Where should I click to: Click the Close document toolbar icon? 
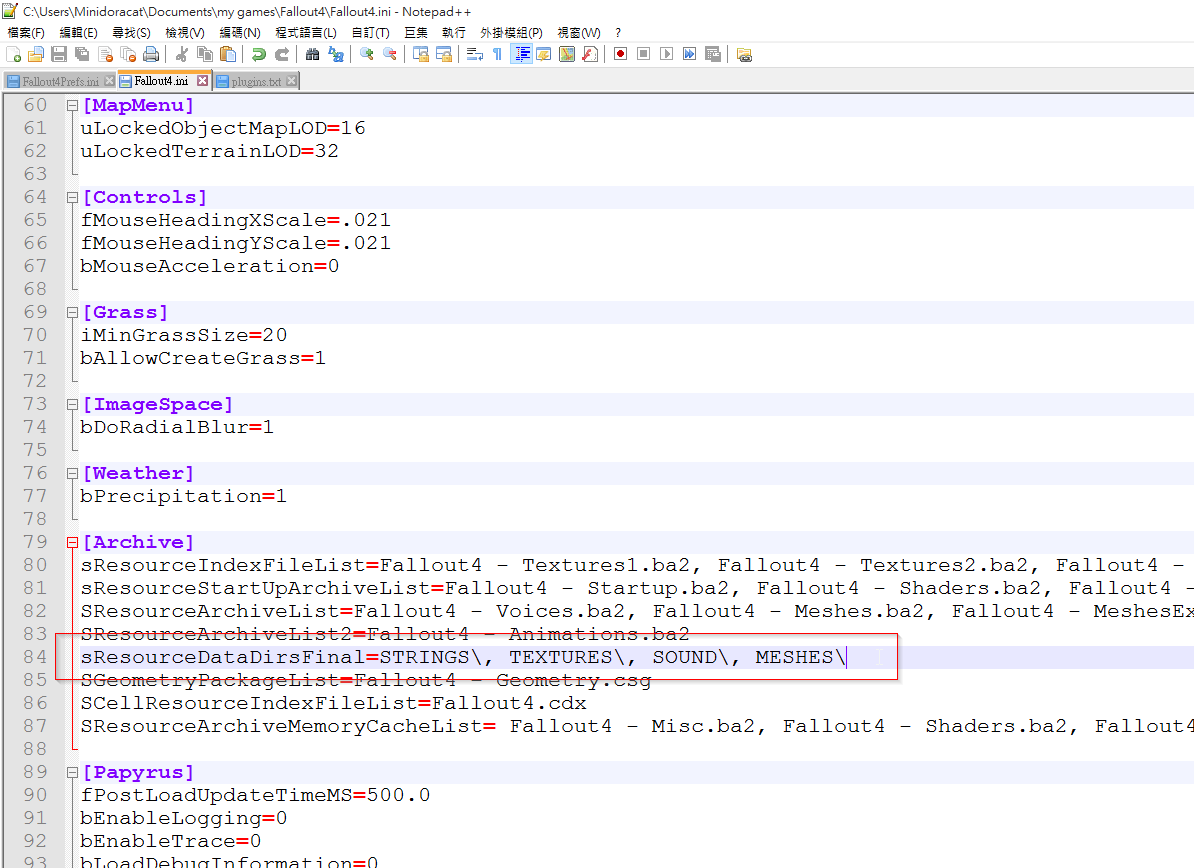105,54
